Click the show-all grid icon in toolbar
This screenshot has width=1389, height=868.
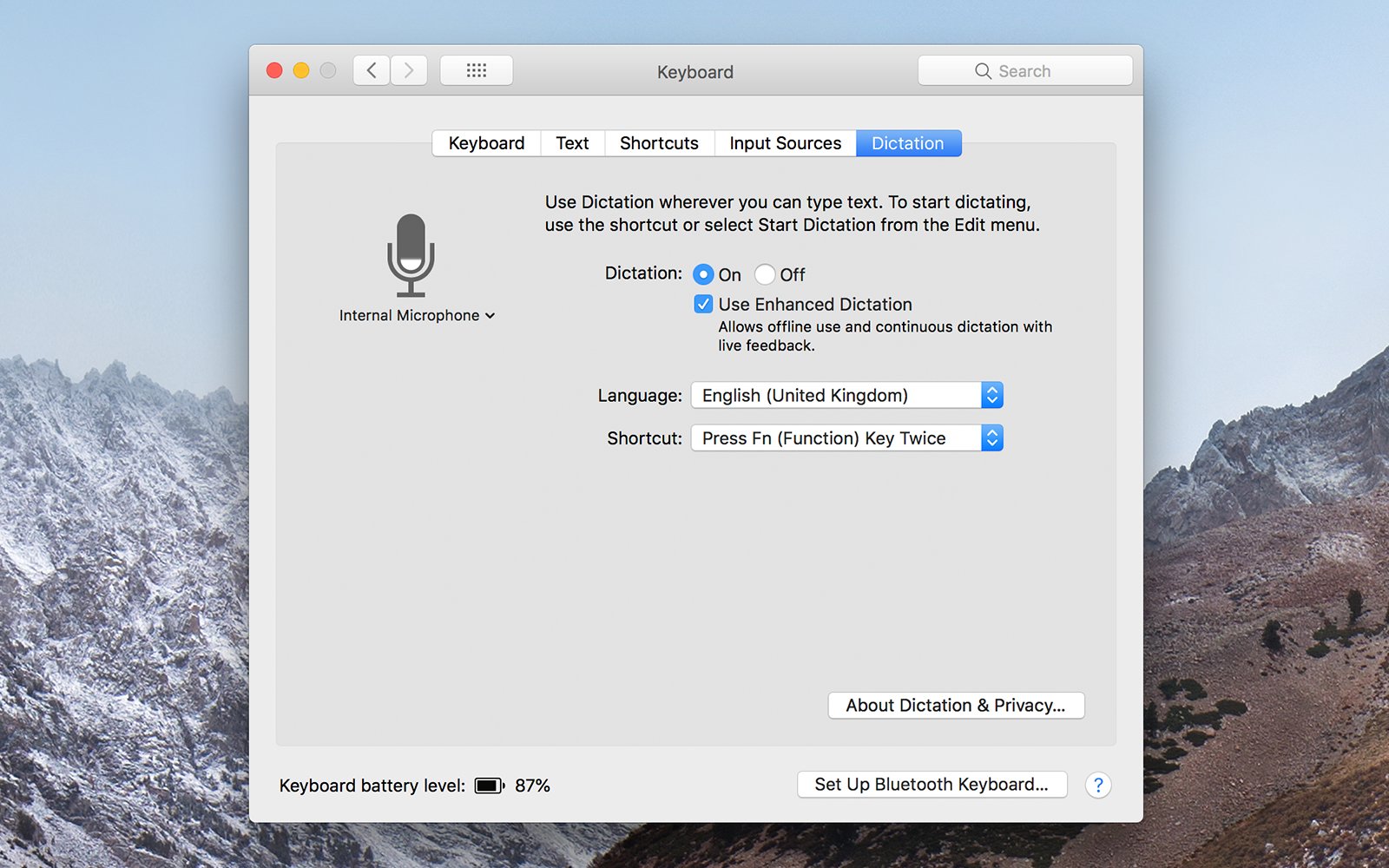coord(477,70)
